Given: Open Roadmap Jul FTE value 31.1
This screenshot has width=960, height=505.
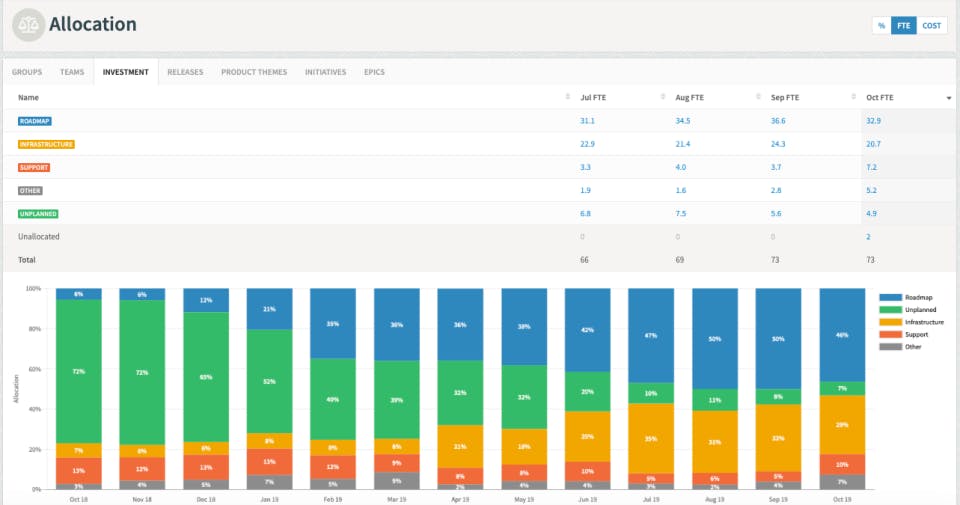Looking at the screenshot, I should tap(587, 121).
